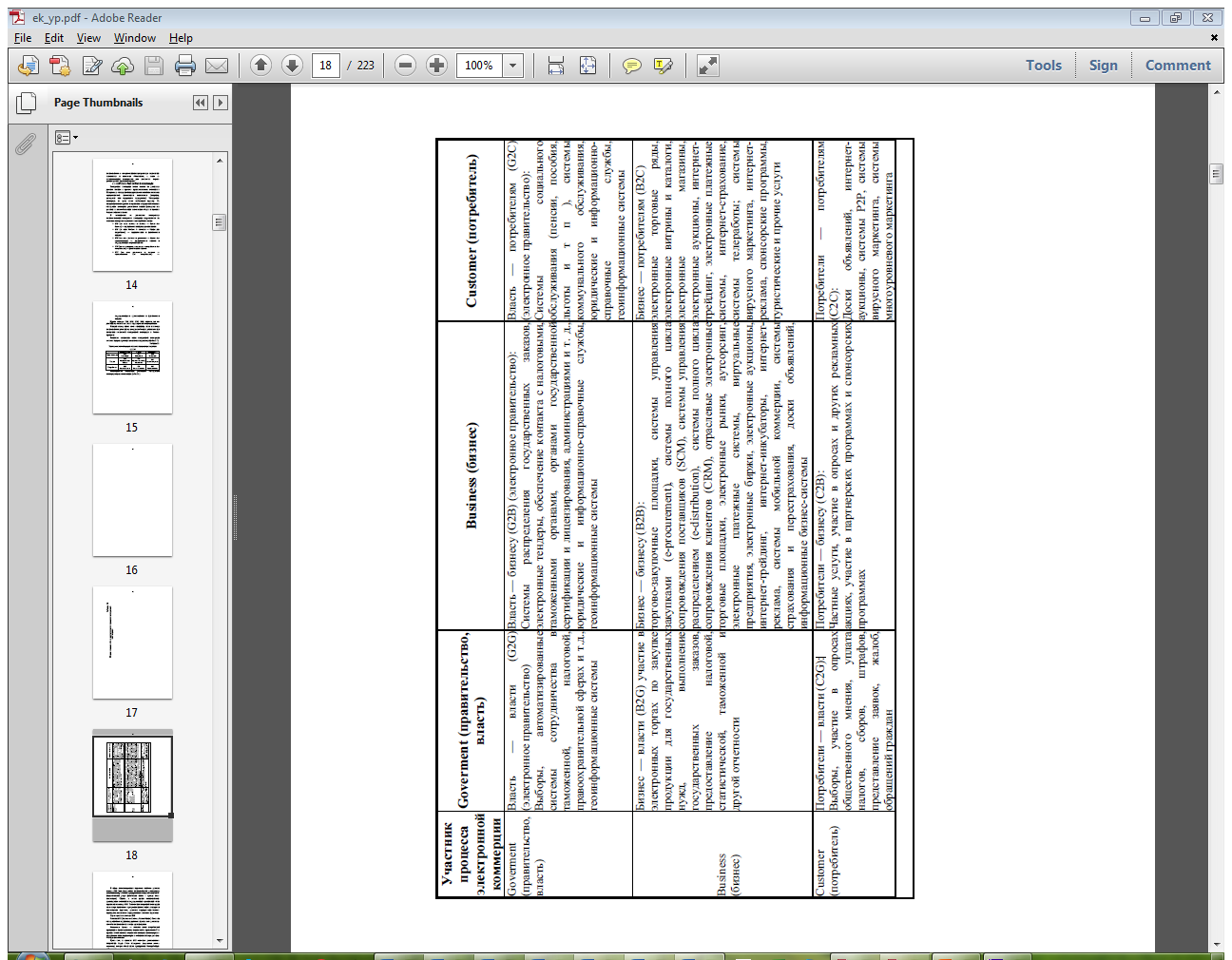The width and height of the screenshot is (1232, 960).
Task: Select the page 15 thumbnail
Action: click(x=132, y=357)
